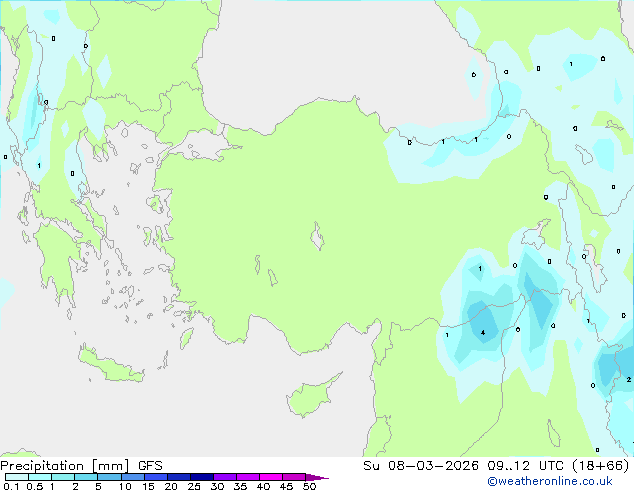
Task: Click the "GFS" model label
Action: pyautogui.click(x=150, y=466)
